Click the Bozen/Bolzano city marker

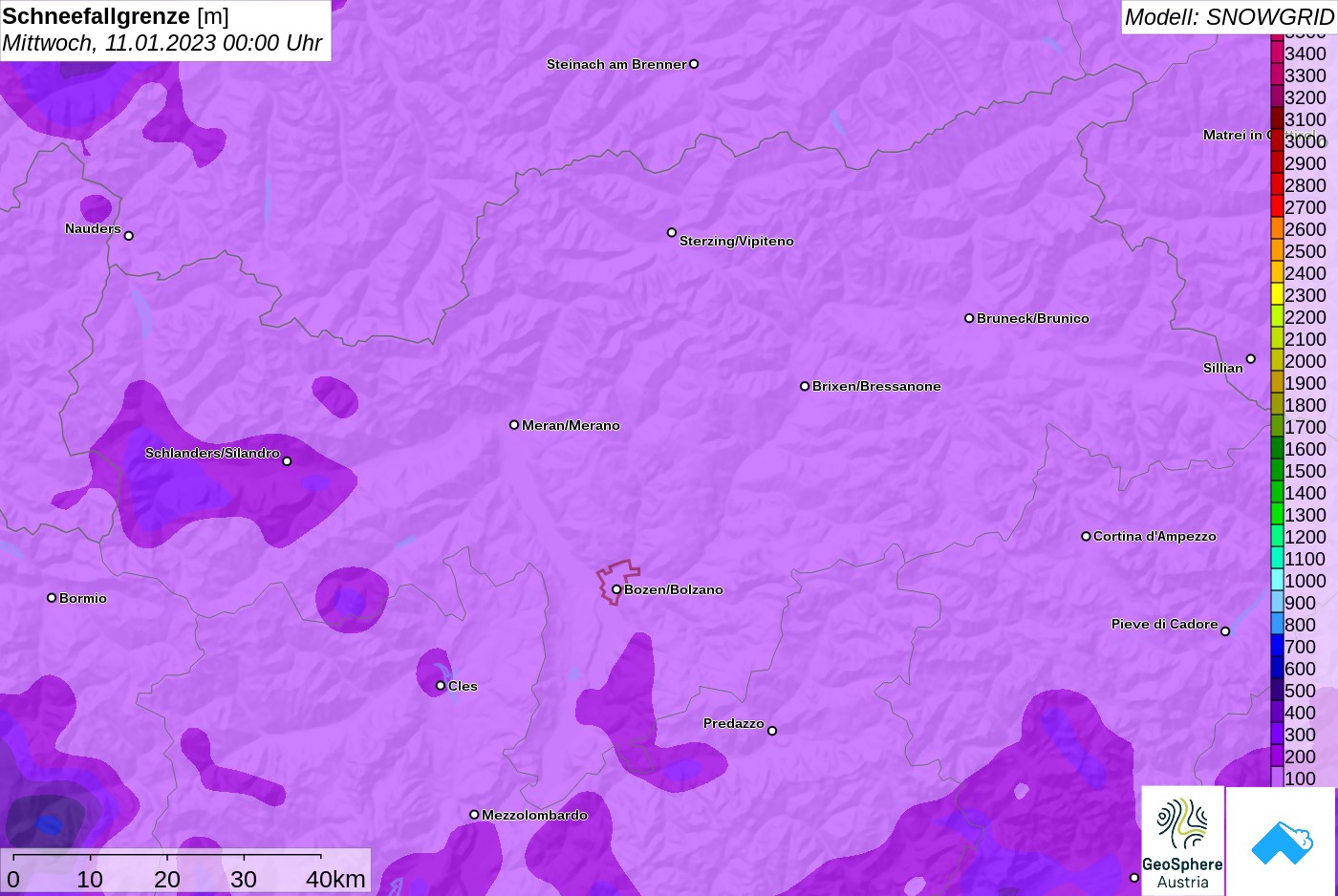tap(616, 589)
